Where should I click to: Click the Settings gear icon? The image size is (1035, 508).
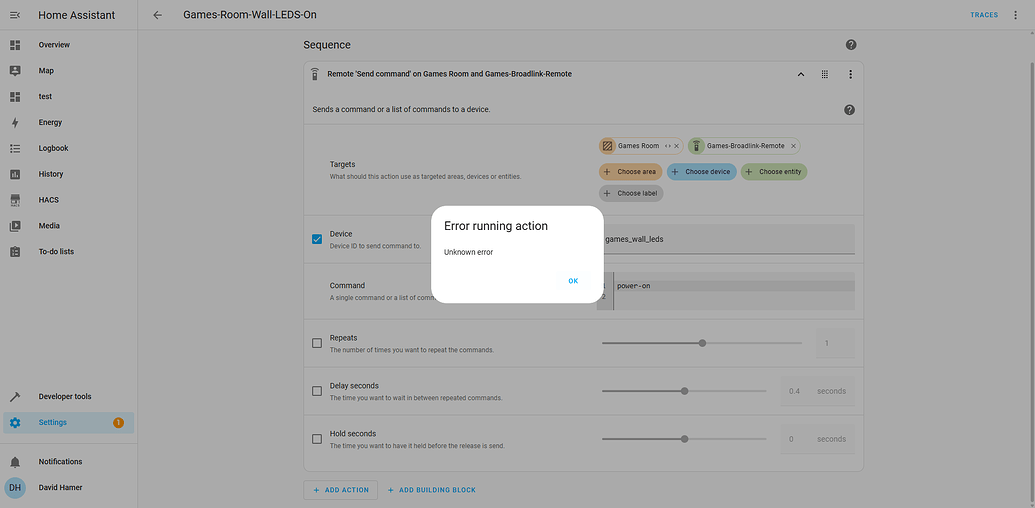tap(15, 422)
